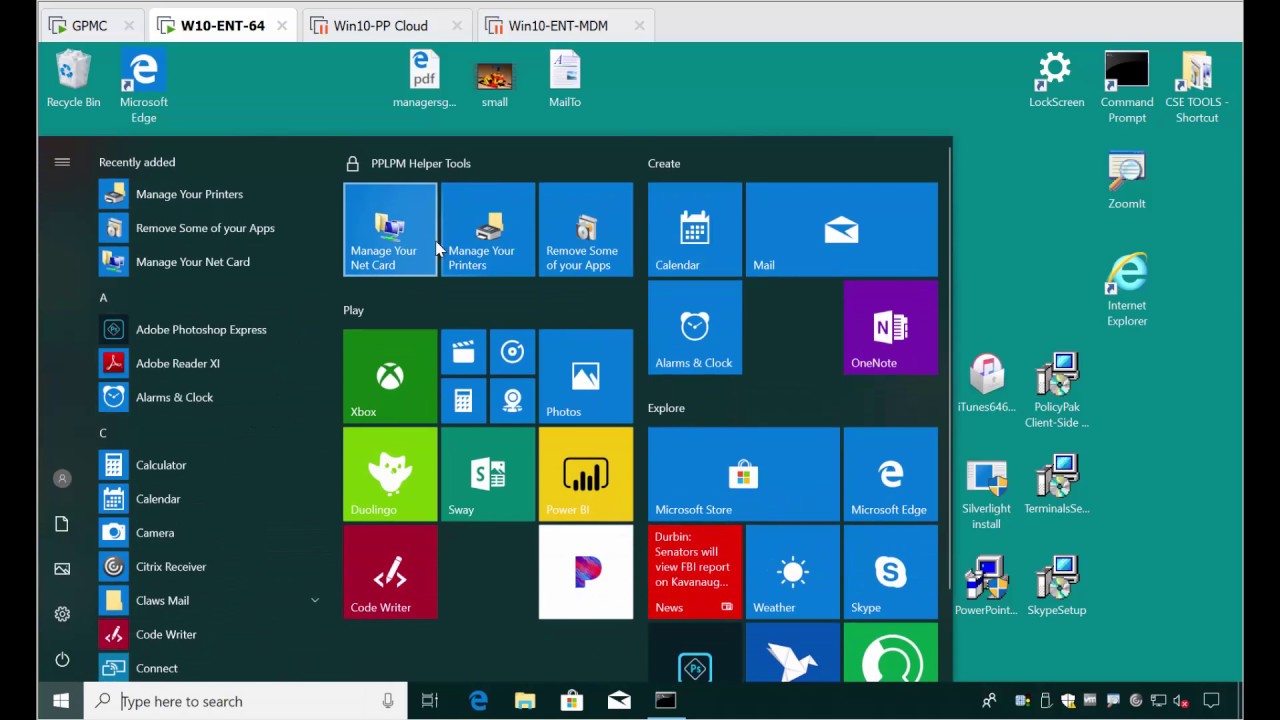
Task: Unmute the volume icon in system tray
Action: 1181,701
